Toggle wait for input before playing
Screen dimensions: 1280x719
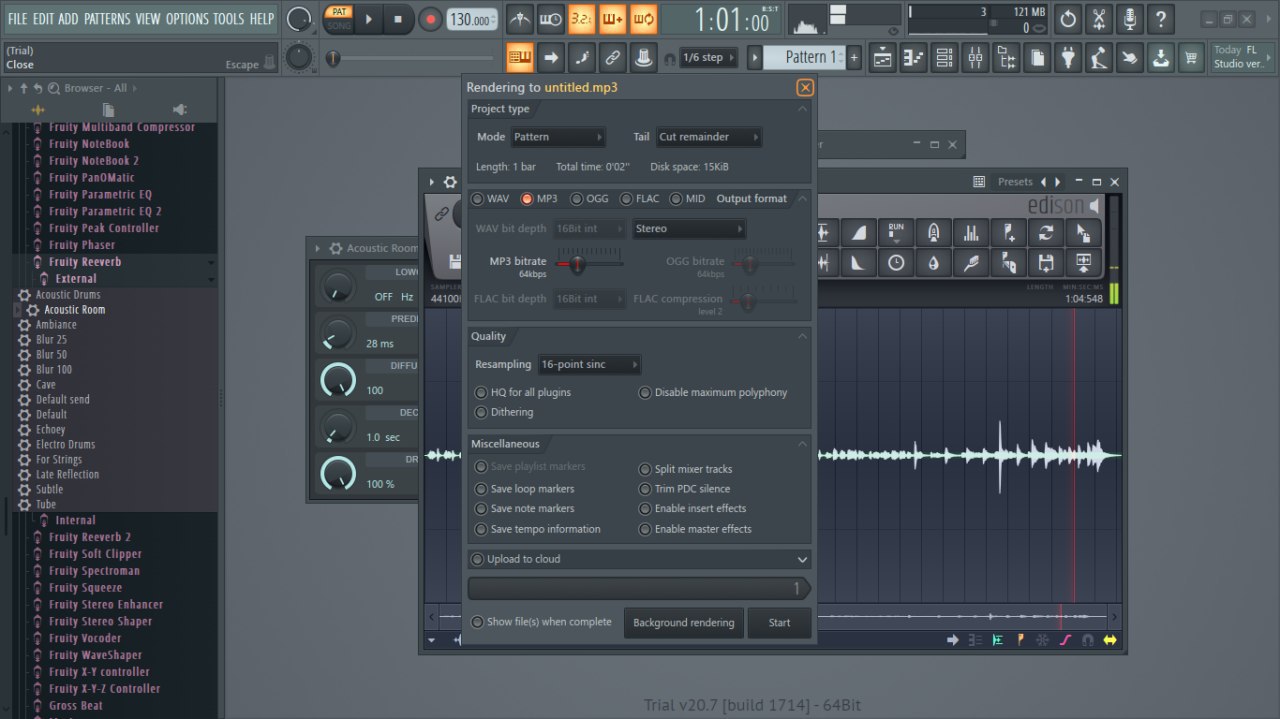click(550, 18)
